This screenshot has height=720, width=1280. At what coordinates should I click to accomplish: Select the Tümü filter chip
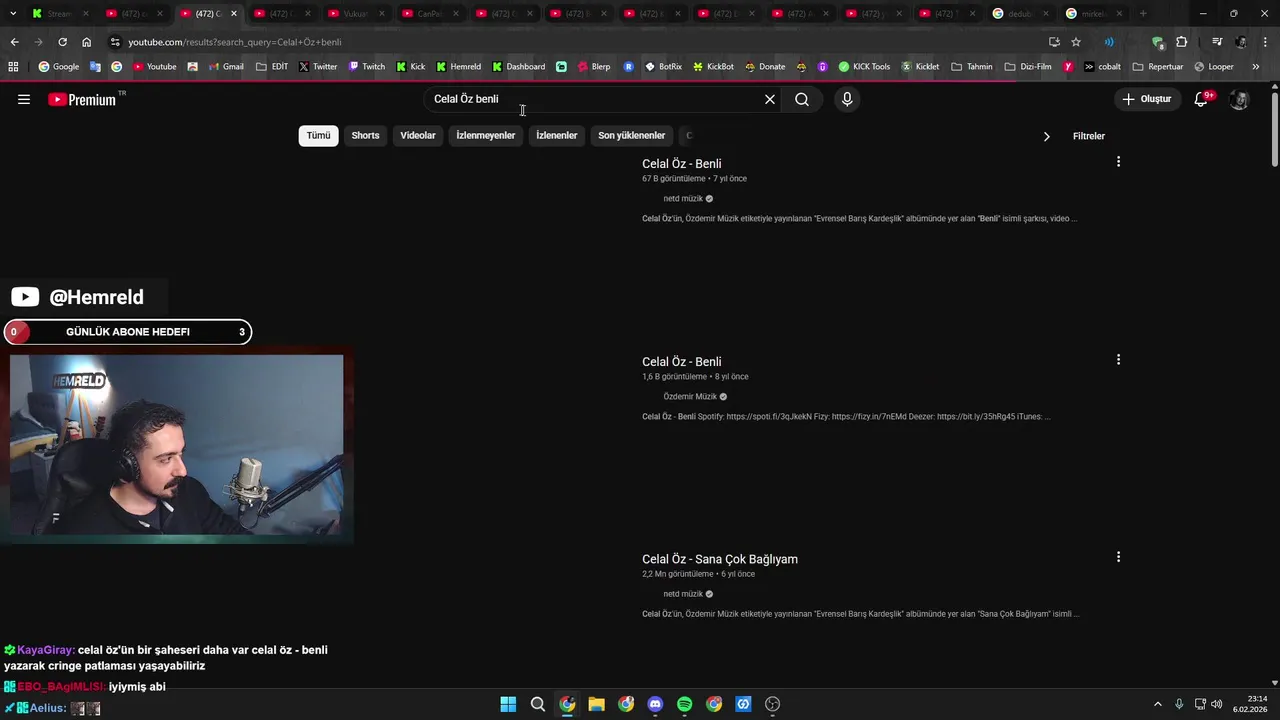click(x=318, y=136)
